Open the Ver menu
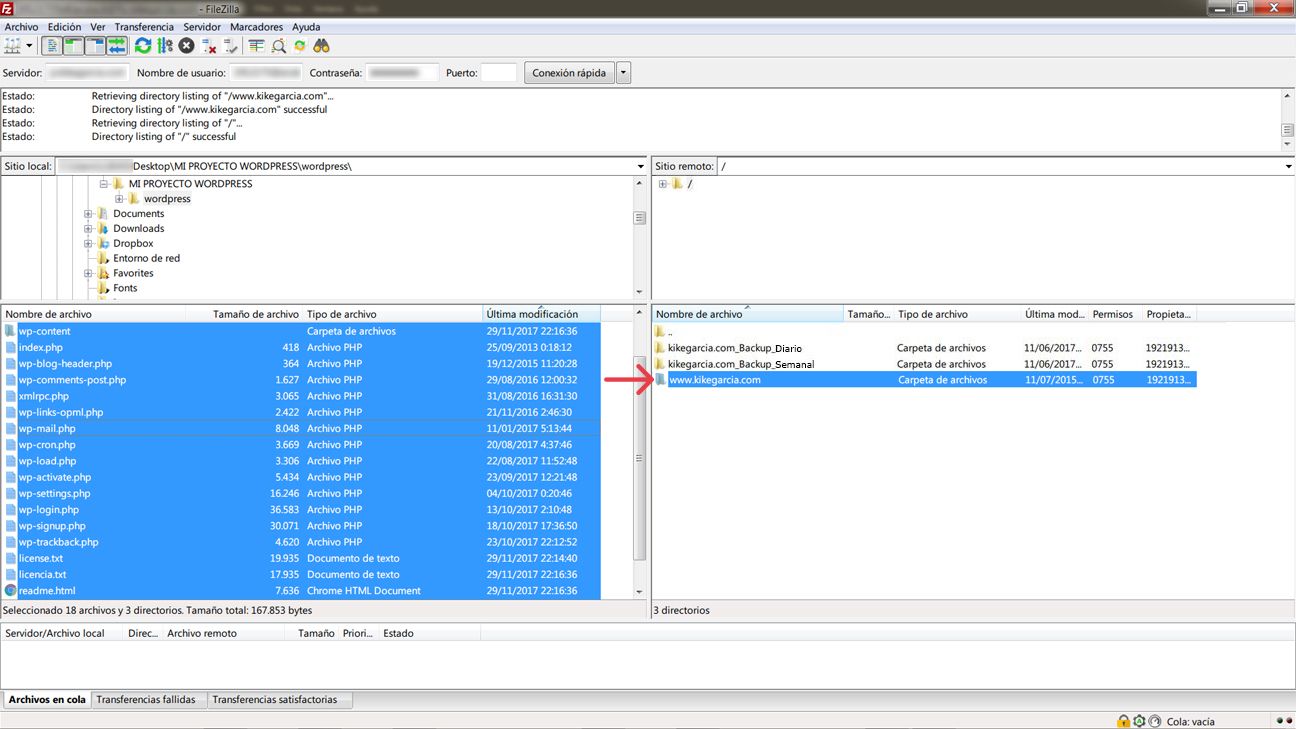This screenshot has width=1296, height=729. [x=98, y=27]
